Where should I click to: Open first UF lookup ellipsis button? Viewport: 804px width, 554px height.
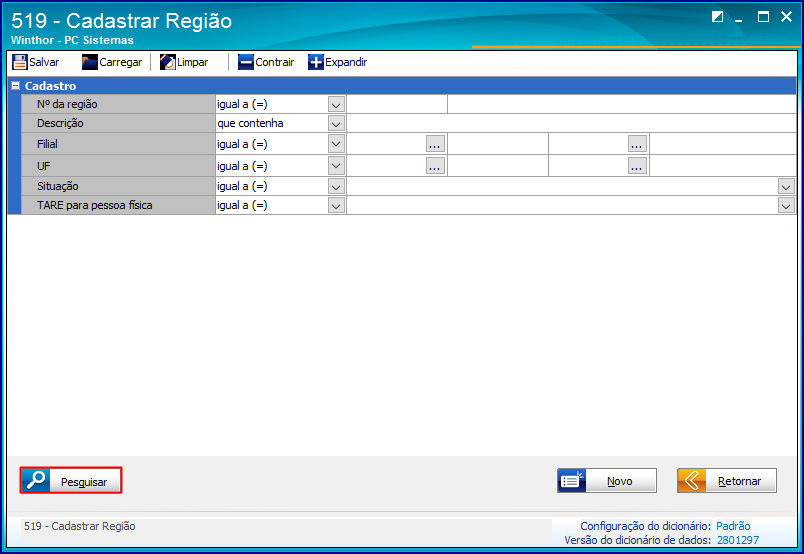coord(435,166)
